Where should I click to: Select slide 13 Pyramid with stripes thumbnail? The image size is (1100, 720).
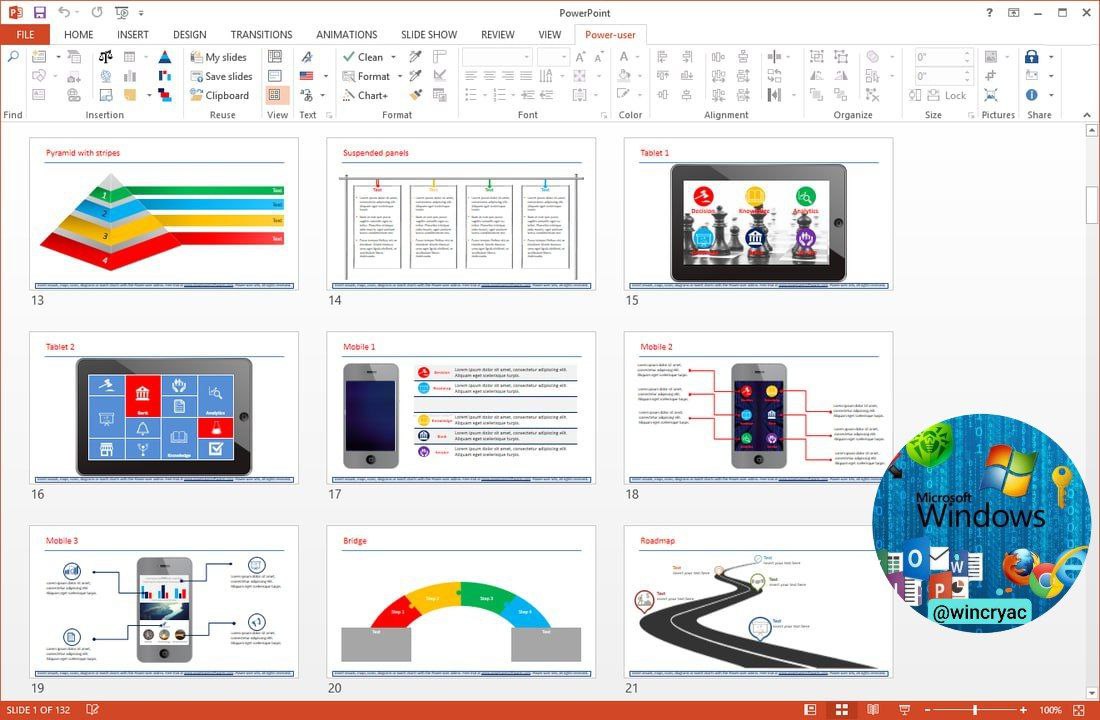[163, 213]
